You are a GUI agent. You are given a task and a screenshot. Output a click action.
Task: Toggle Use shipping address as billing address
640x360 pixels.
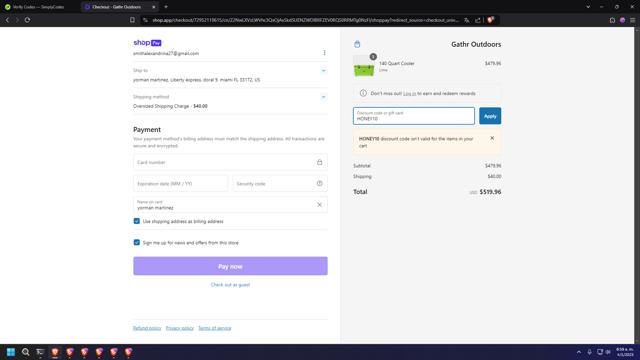pos(137,221)
